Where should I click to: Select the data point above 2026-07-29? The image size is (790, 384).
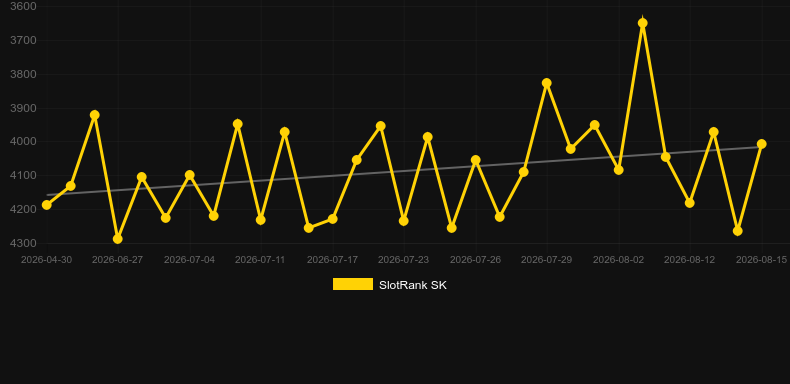click(x=547, y=83)
